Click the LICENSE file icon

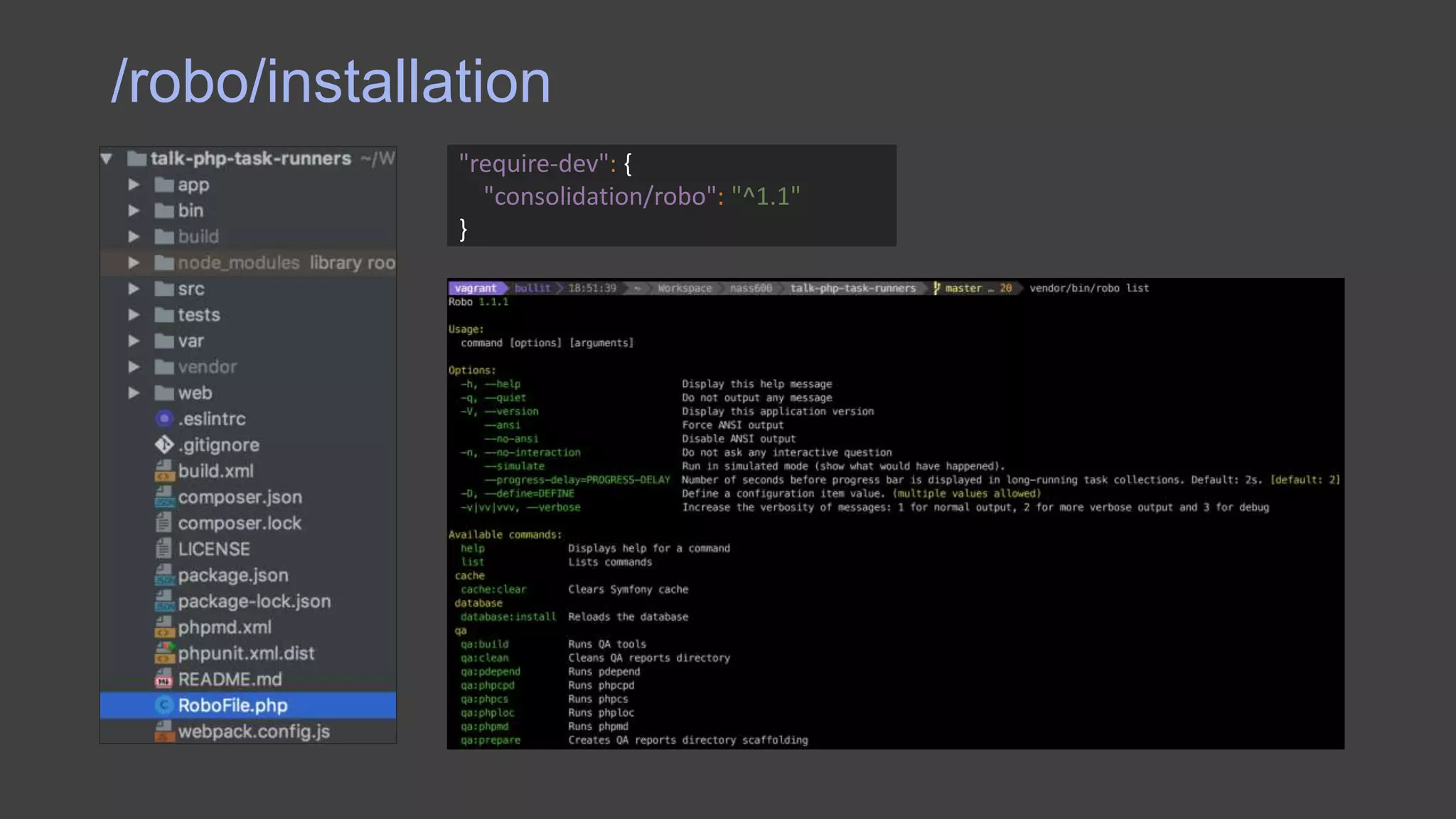click(164, 549)
